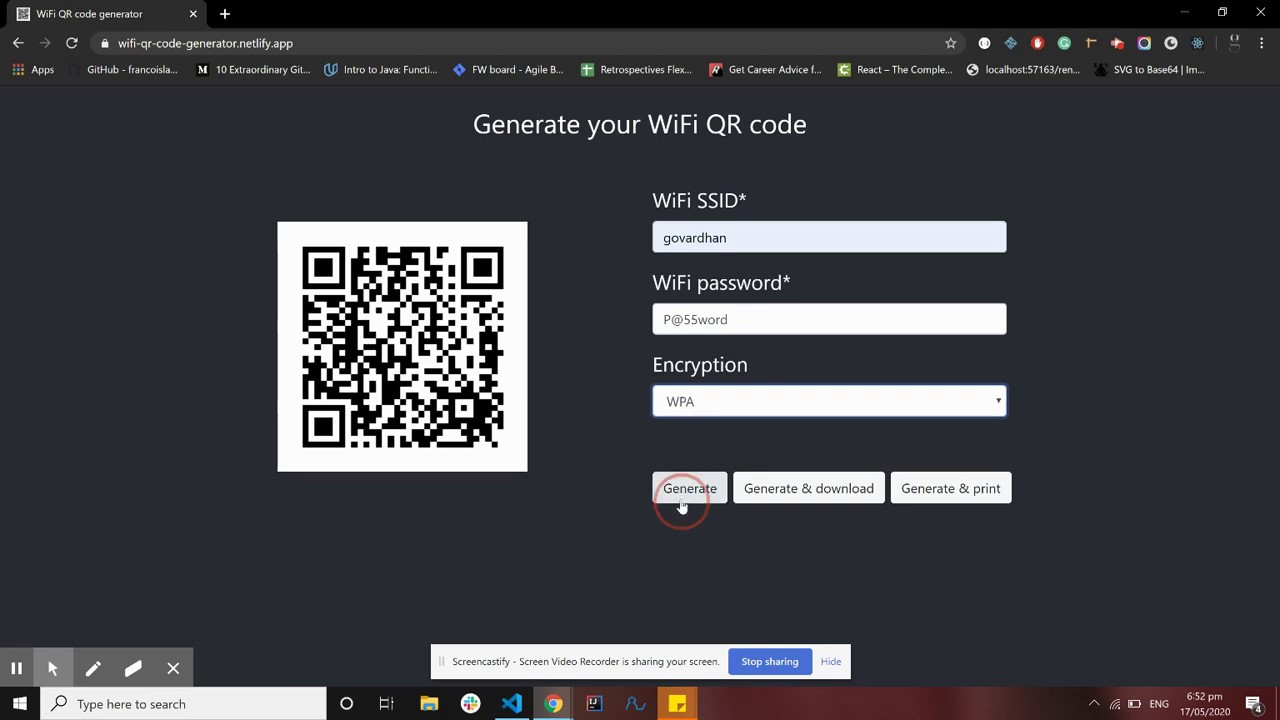Click the Generate button
1280x720 pixels.
690,488
